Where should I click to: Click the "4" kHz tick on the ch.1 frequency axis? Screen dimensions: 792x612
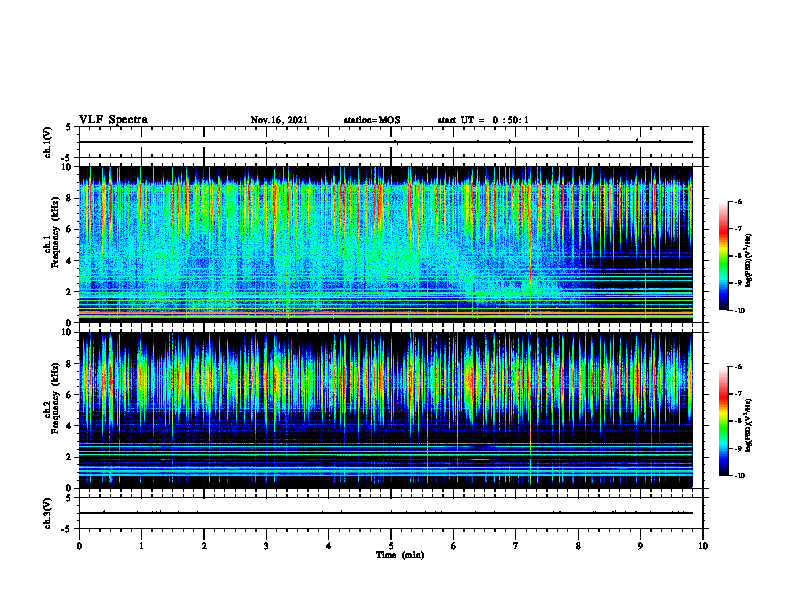click(69, 261)
